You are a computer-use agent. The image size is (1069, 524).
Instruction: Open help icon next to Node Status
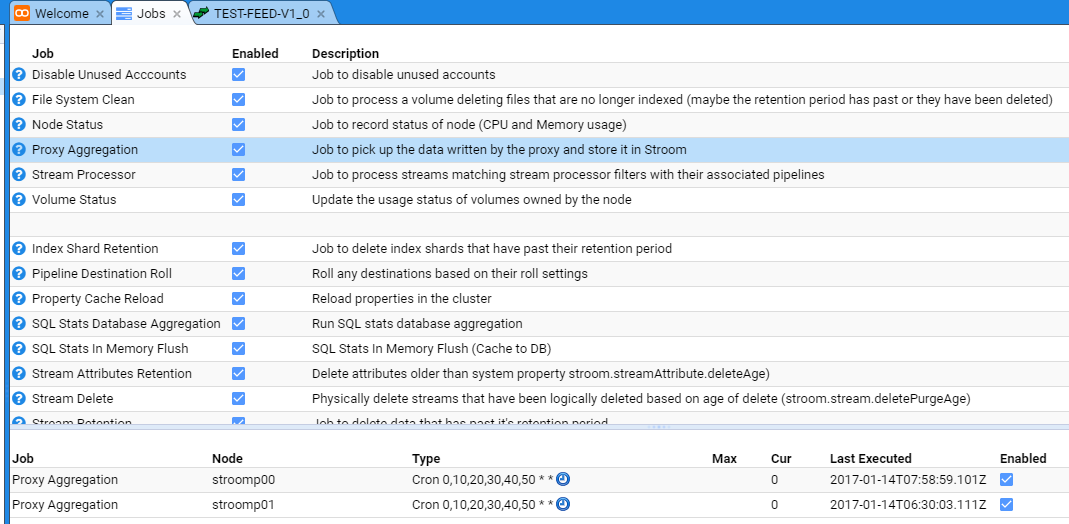[18, 125]
